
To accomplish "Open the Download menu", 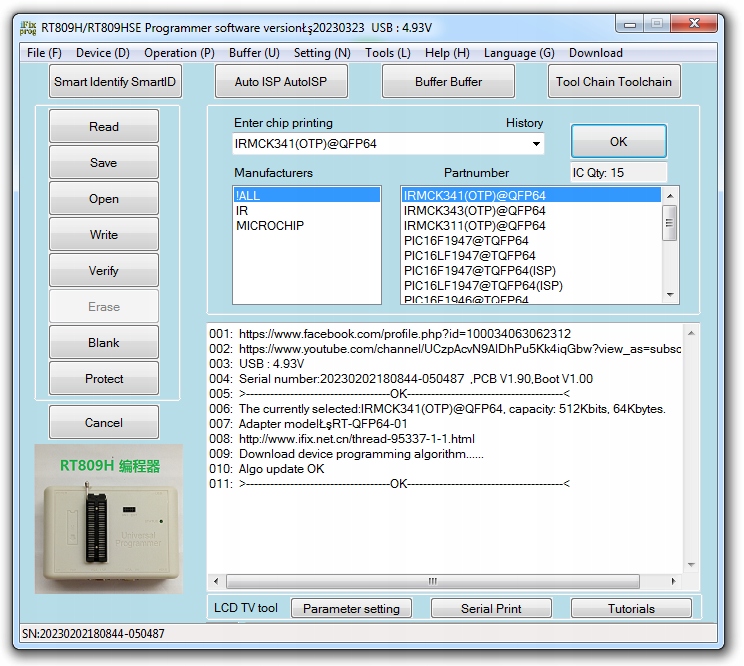I will coord(596,53).
